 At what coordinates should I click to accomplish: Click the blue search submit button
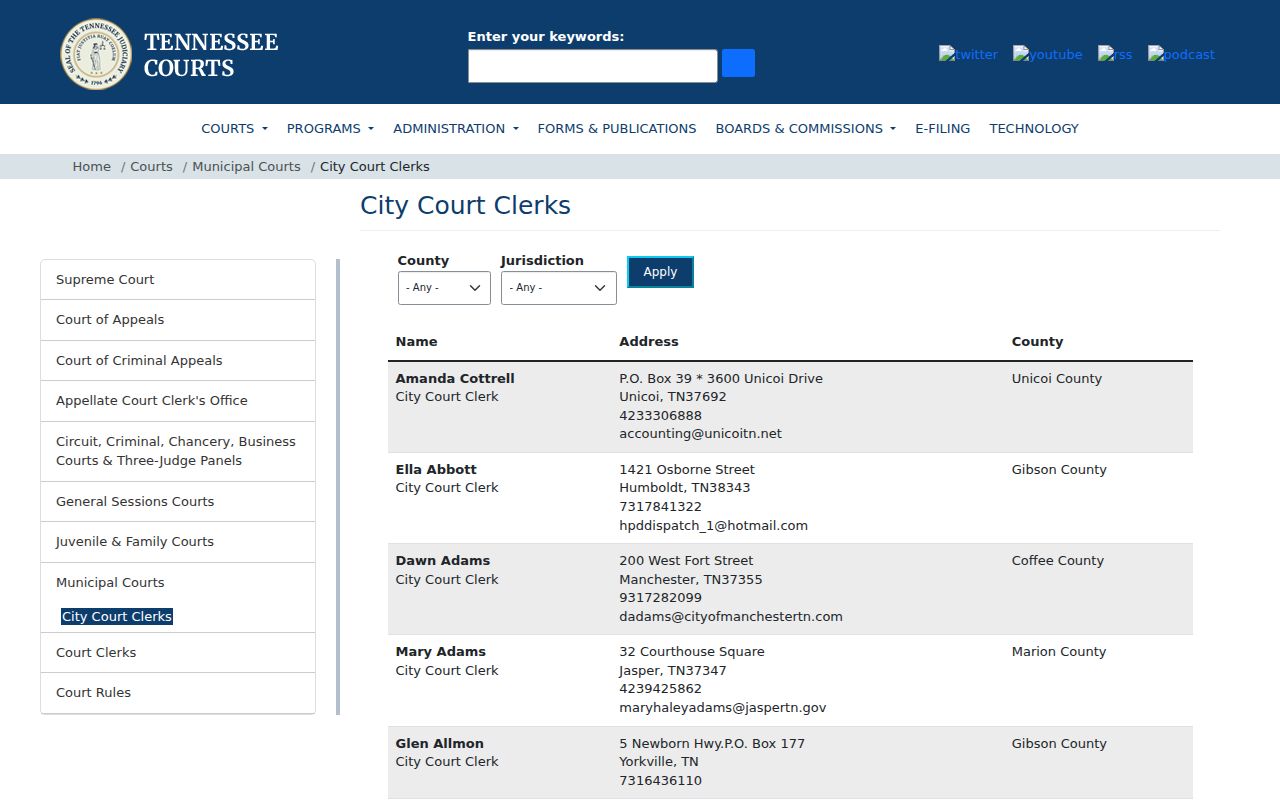coord(738,63)
